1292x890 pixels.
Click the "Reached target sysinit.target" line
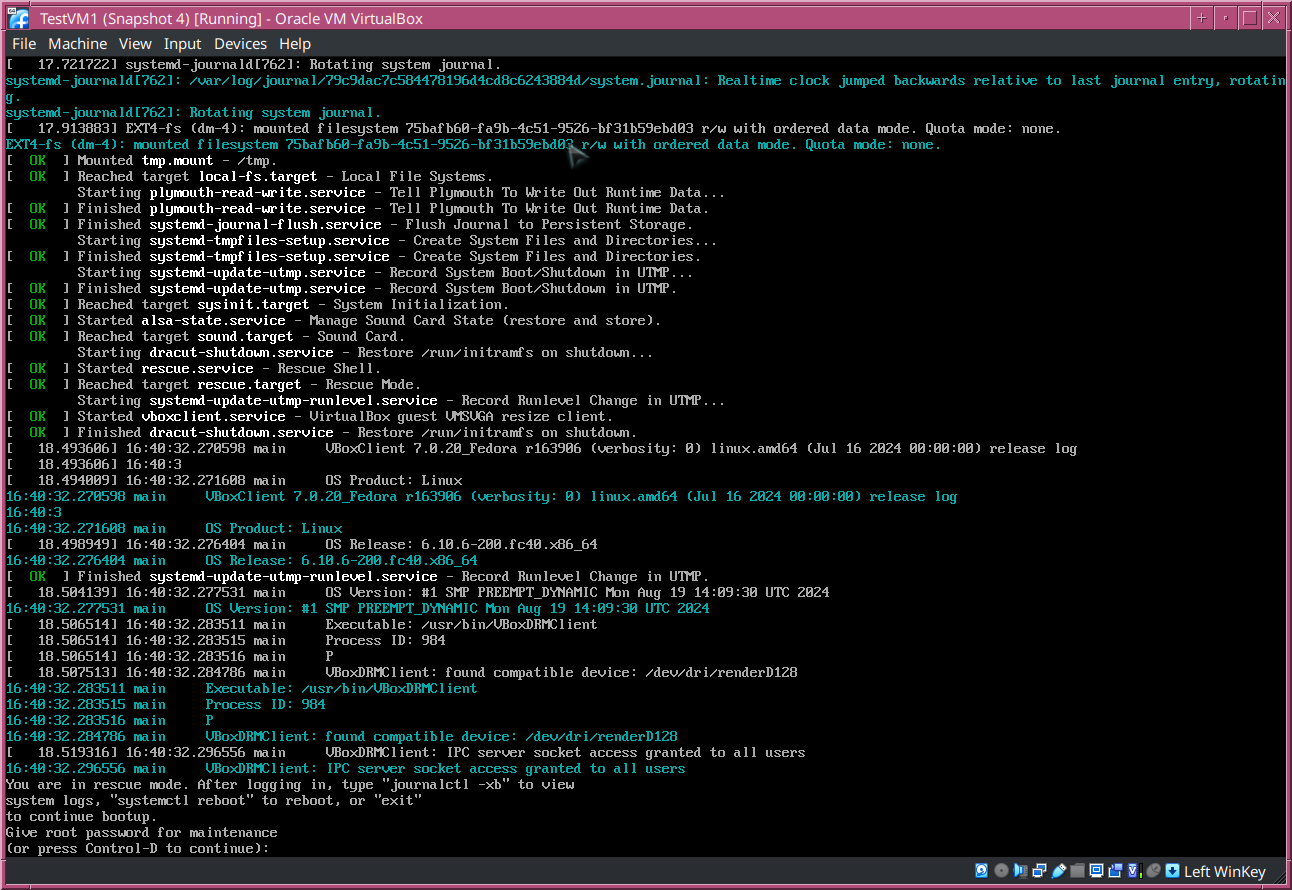(x=257, y=304)
